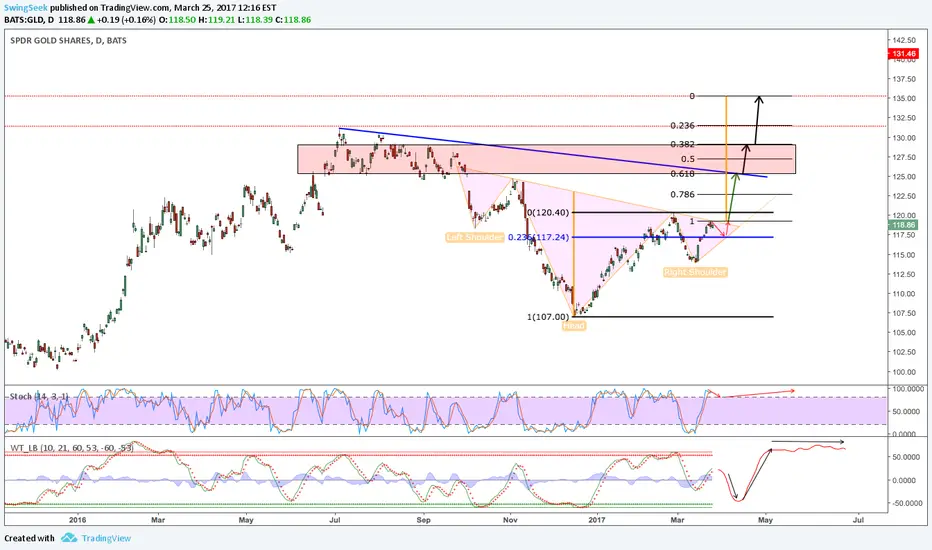Click the 142.50 price axis label
The width and height of the screenshot is (932, 550).
tap(903, 40)
